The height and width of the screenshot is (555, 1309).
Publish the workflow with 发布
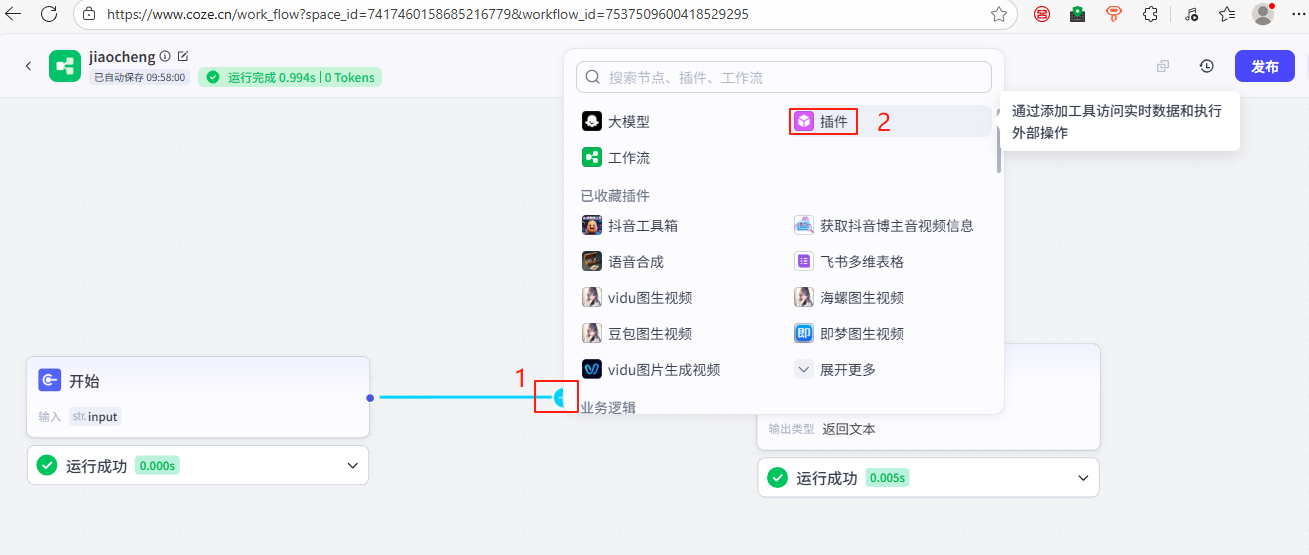pyautogui.click(x=1264, y=66)
